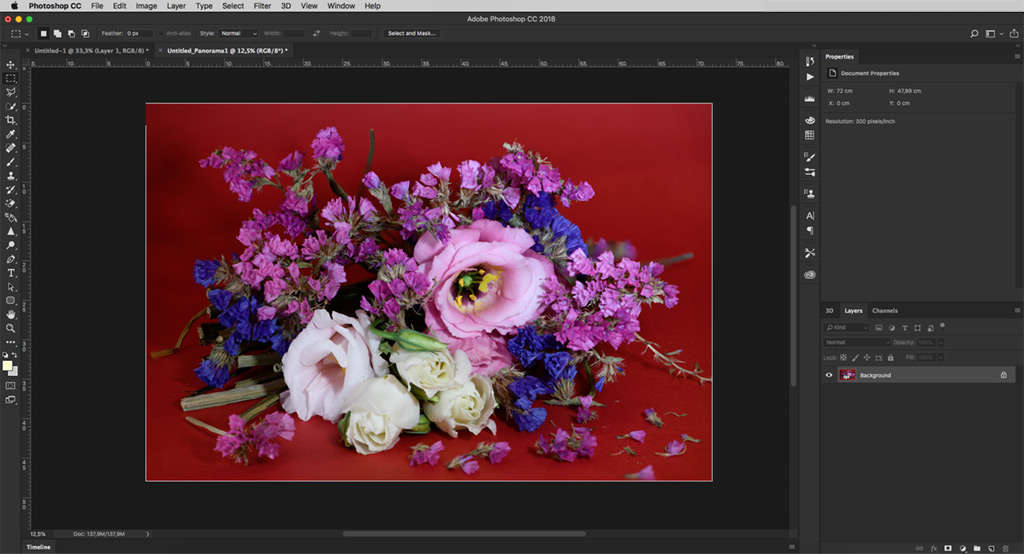Switch to the Channels tab

click(885, 311)
